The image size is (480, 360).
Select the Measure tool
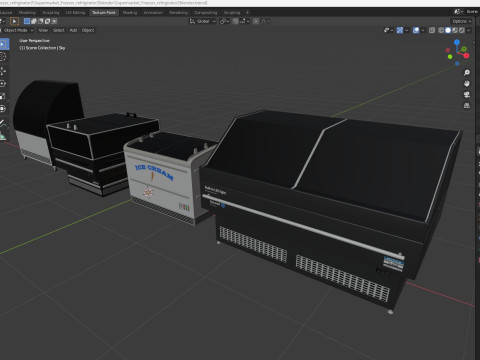[3, 136]
